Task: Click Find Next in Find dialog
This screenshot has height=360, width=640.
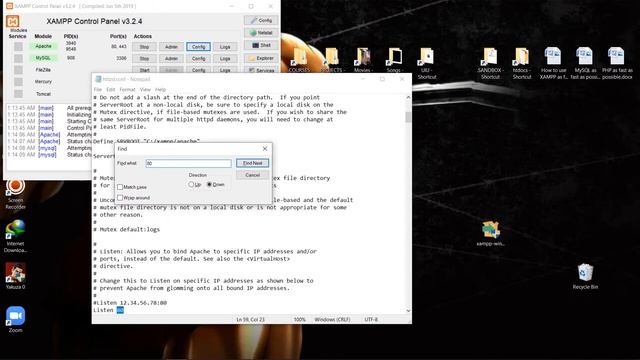Action: point(252,163)
